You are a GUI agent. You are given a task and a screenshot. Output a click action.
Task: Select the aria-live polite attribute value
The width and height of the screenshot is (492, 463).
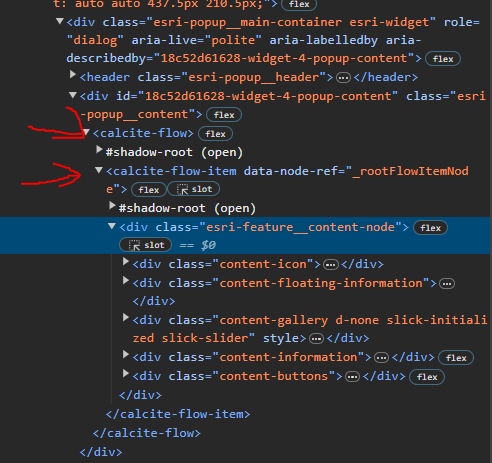pyautogui.click(x=233, y=40)
